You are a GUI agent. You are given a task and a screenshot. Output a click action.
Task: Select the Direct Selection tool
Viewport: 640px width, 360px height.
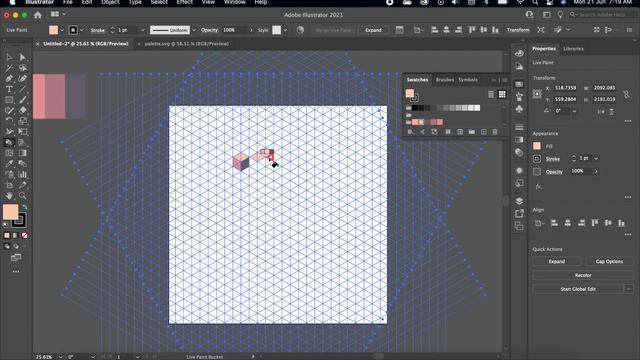pos(23,57)
